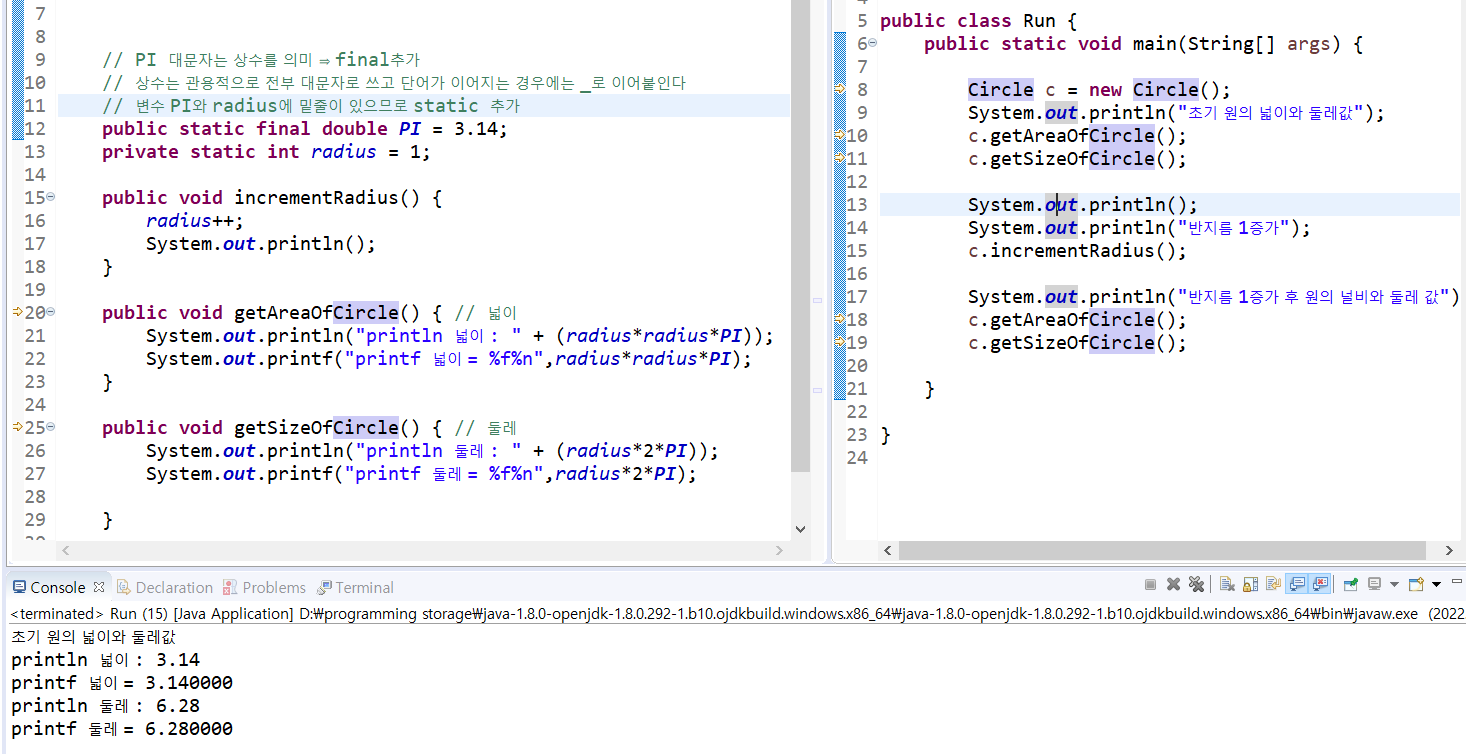Pin the current Console
1466x754 pixels.
click(x=1351, y=585)
